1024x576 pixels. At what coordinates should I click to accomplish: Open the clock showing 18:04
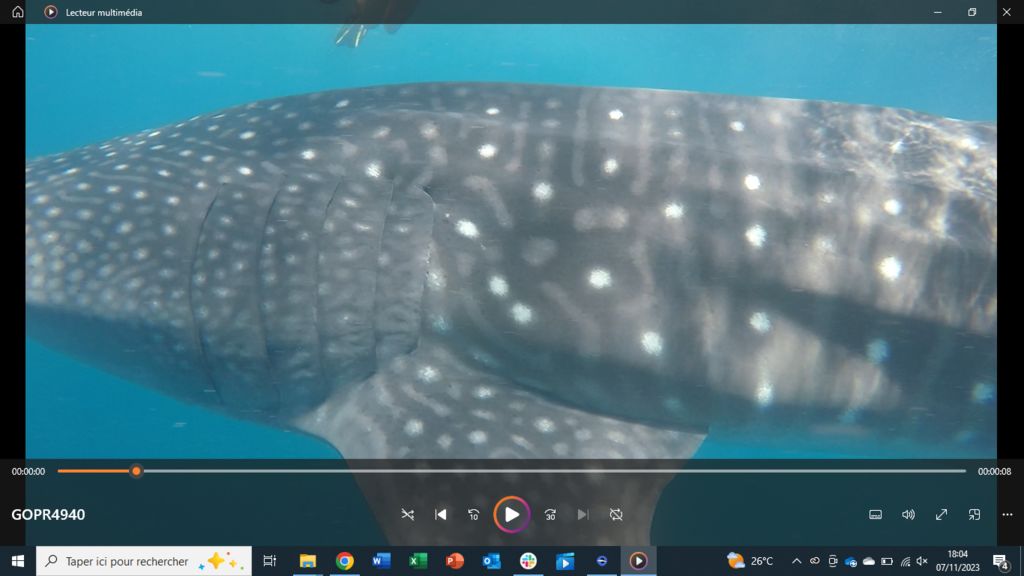click(957, 560)
